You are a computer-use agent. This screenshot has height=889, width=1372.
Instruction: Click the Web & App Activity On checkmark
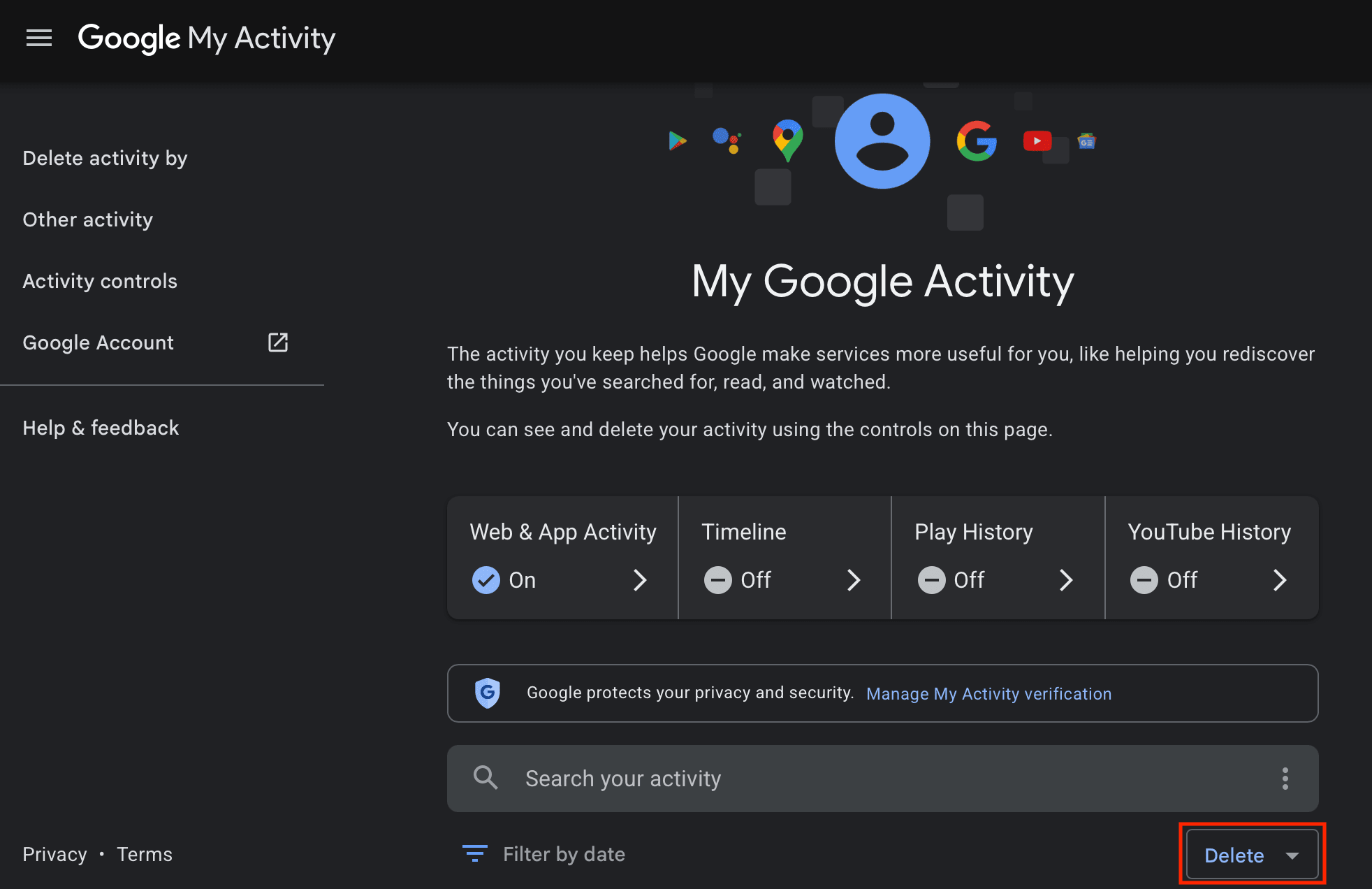click(x=486, y=580)
